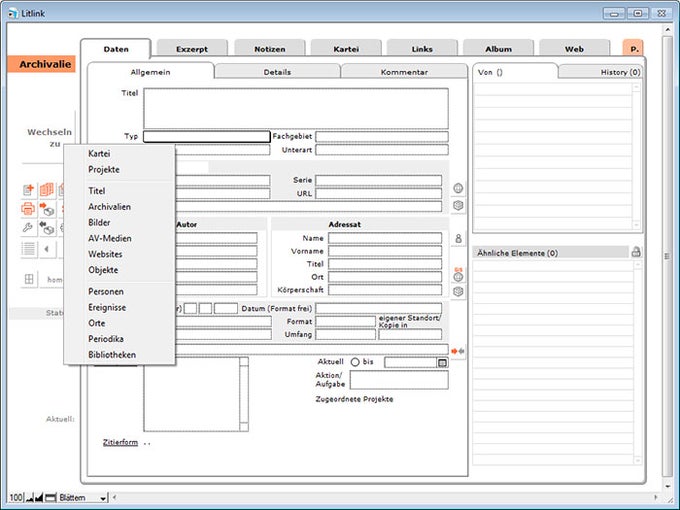
Task: Open the History (0) tab
Action: pos(601,72)
